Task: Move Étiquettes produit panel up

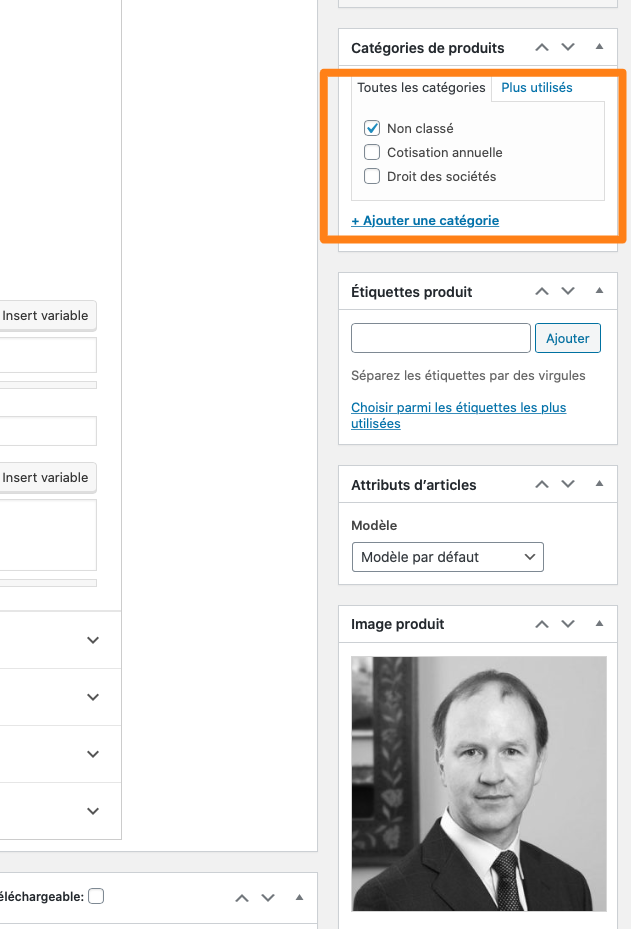Action: click(x=542, y=291)
